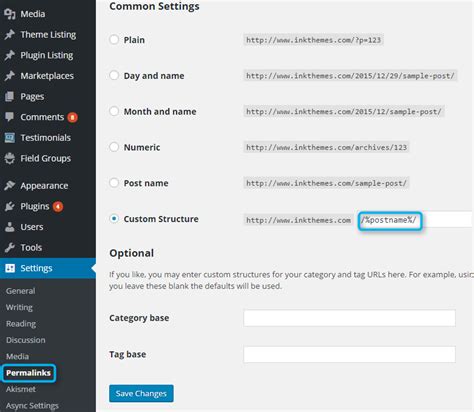Go to Media settings submenu
Viewport: 474px width, 412px height.
(x=17, y=356)
